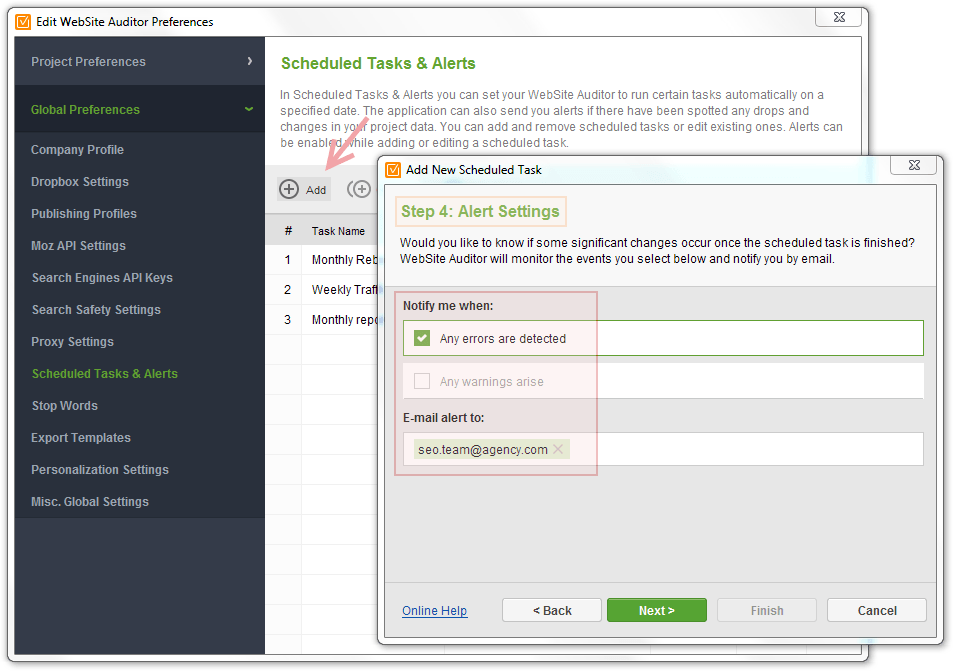Viewport: 953px width, 671px height.
Task: Expand Project Preferences section
Action: [140, 61]
